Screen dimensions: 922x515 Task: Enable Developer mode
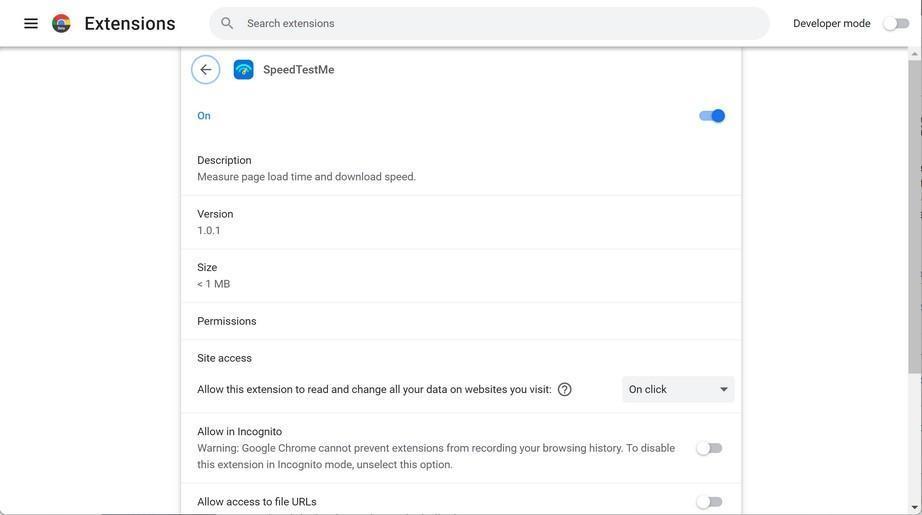pyautogui.click(x=896, y=23)
